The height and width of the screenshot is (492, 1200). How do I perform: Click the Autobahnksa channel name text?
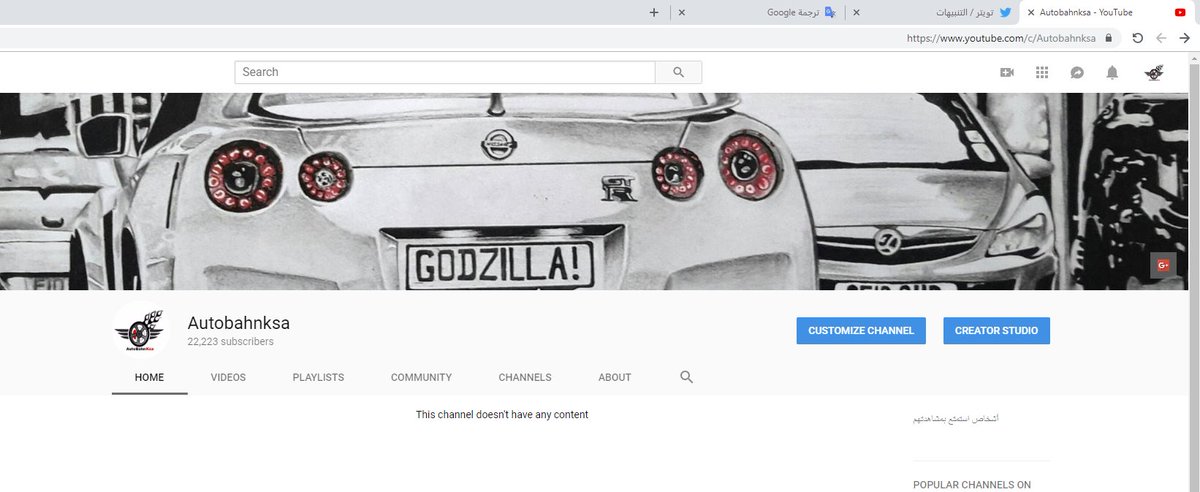coord(239,323)
